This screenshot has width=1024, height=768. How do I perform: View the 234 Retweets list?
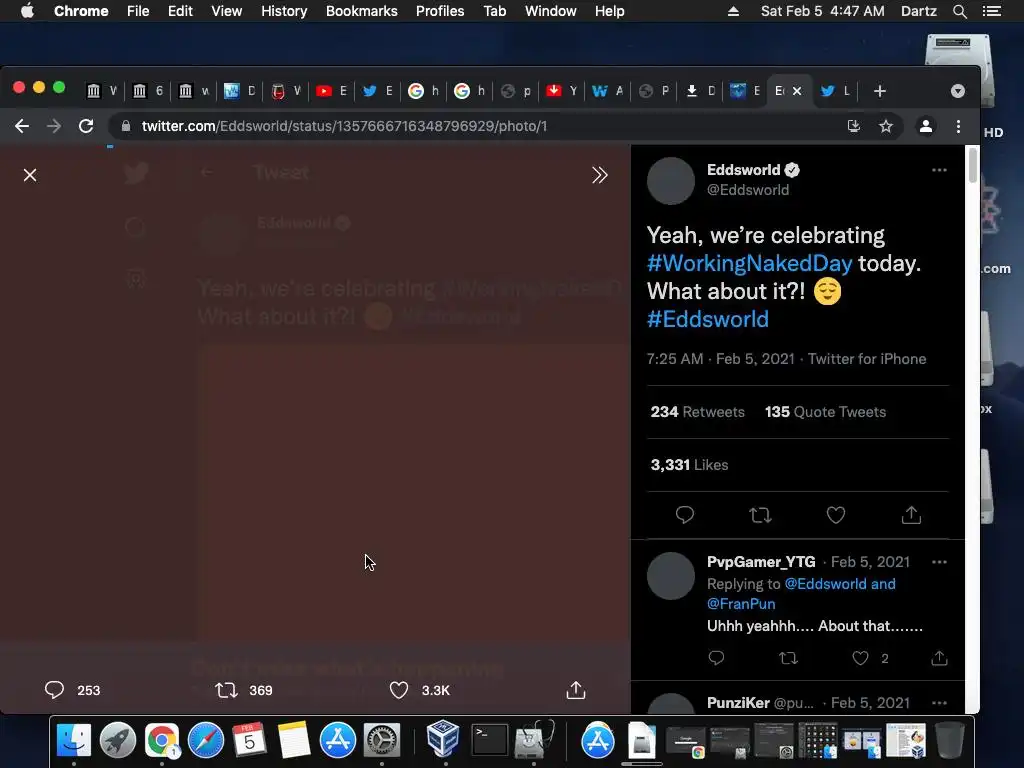(697, 412)
